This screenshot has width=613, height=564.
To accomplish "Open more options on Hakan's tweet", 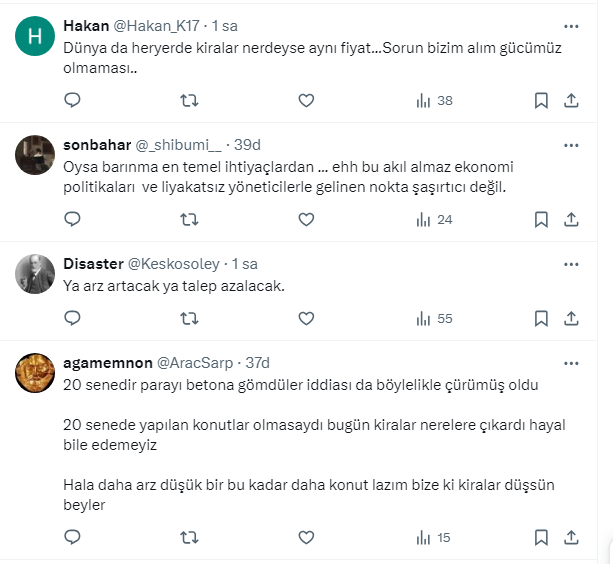I will [x=571, y=25].
